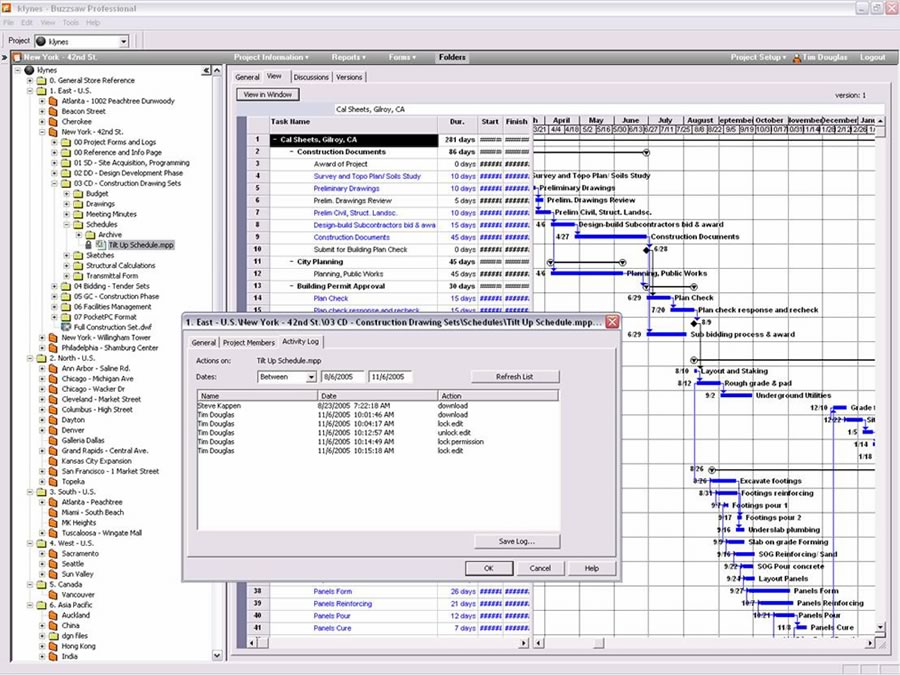Switch to the Discussions tab
Screen dimensions: 900x675
point(311,77)
